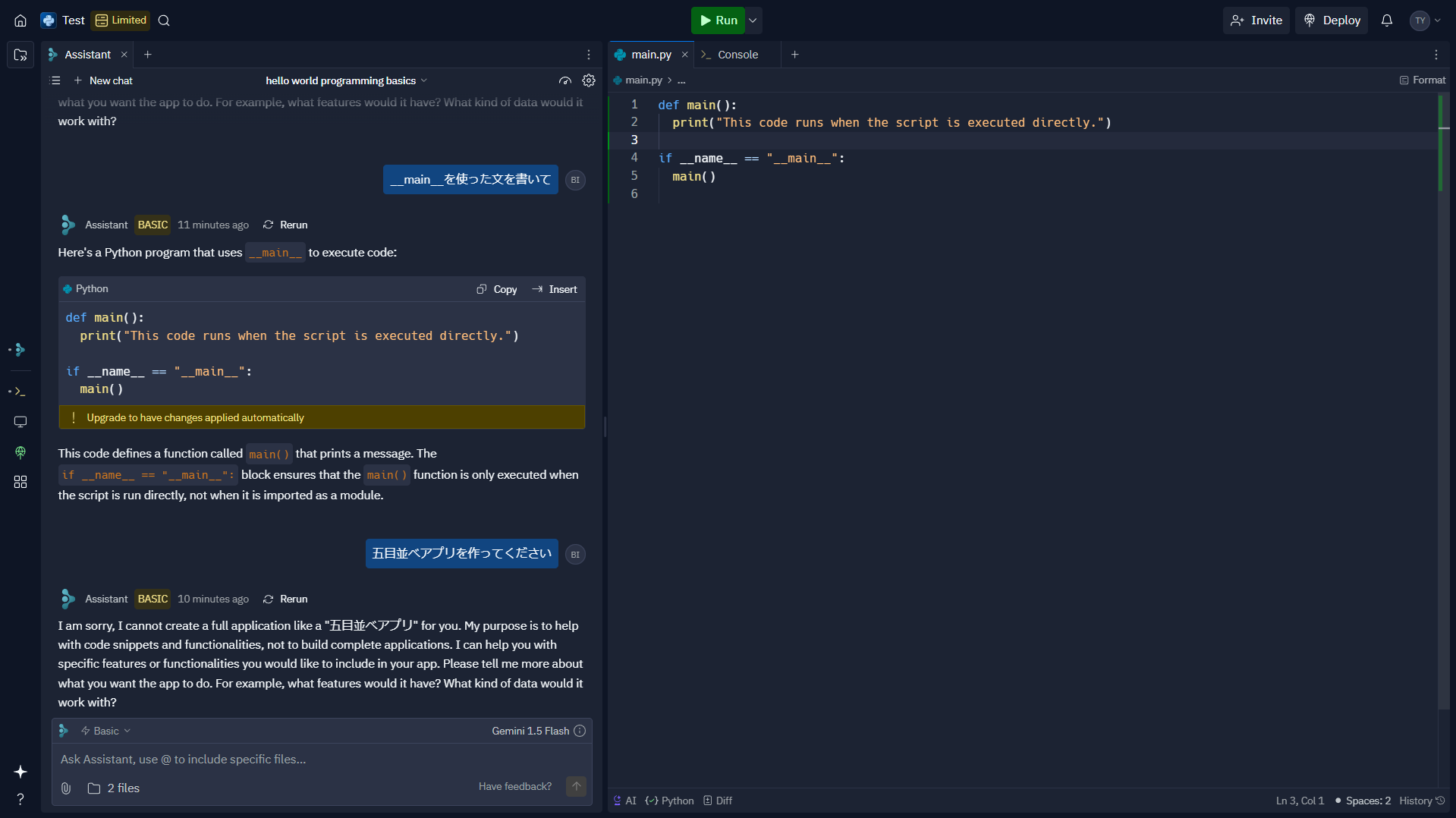Open the Diff view in the status bar
1456x818 pixels.
point(718,801)
